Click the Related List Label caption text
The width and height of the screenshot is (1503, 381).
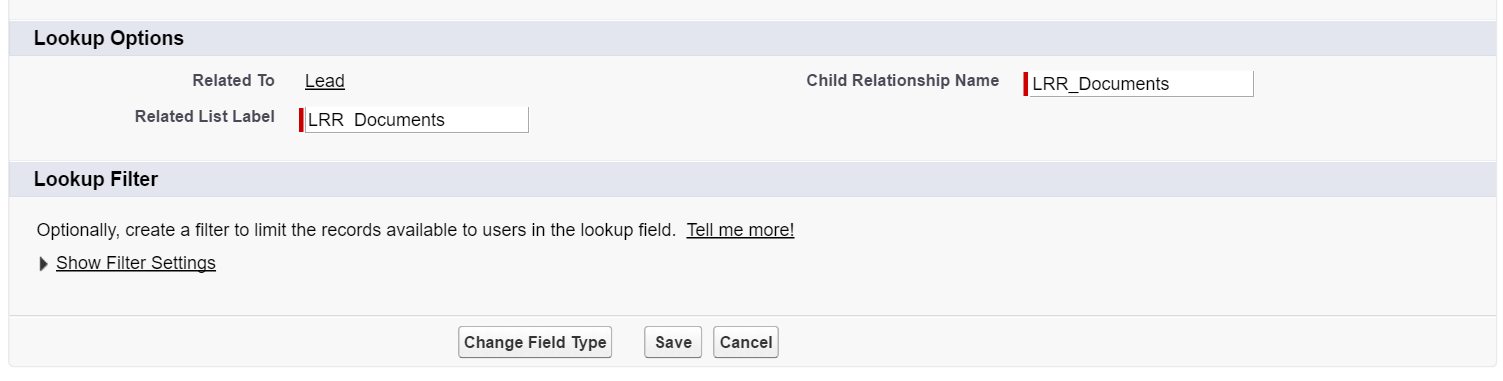tap(205, 116)
